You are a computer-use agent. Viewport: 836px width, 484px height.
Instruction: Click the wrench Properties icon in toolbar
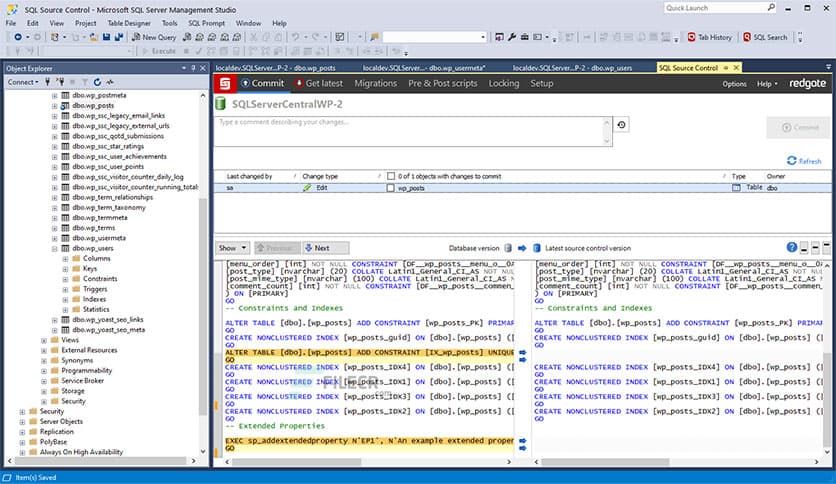(512, 37)
